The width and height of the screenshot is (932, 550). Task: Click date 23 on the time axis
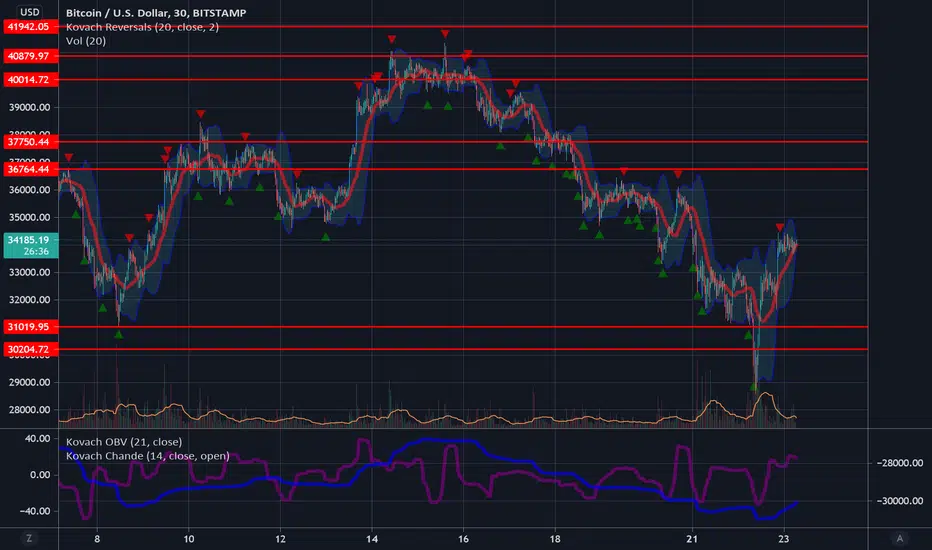[783, 539]
